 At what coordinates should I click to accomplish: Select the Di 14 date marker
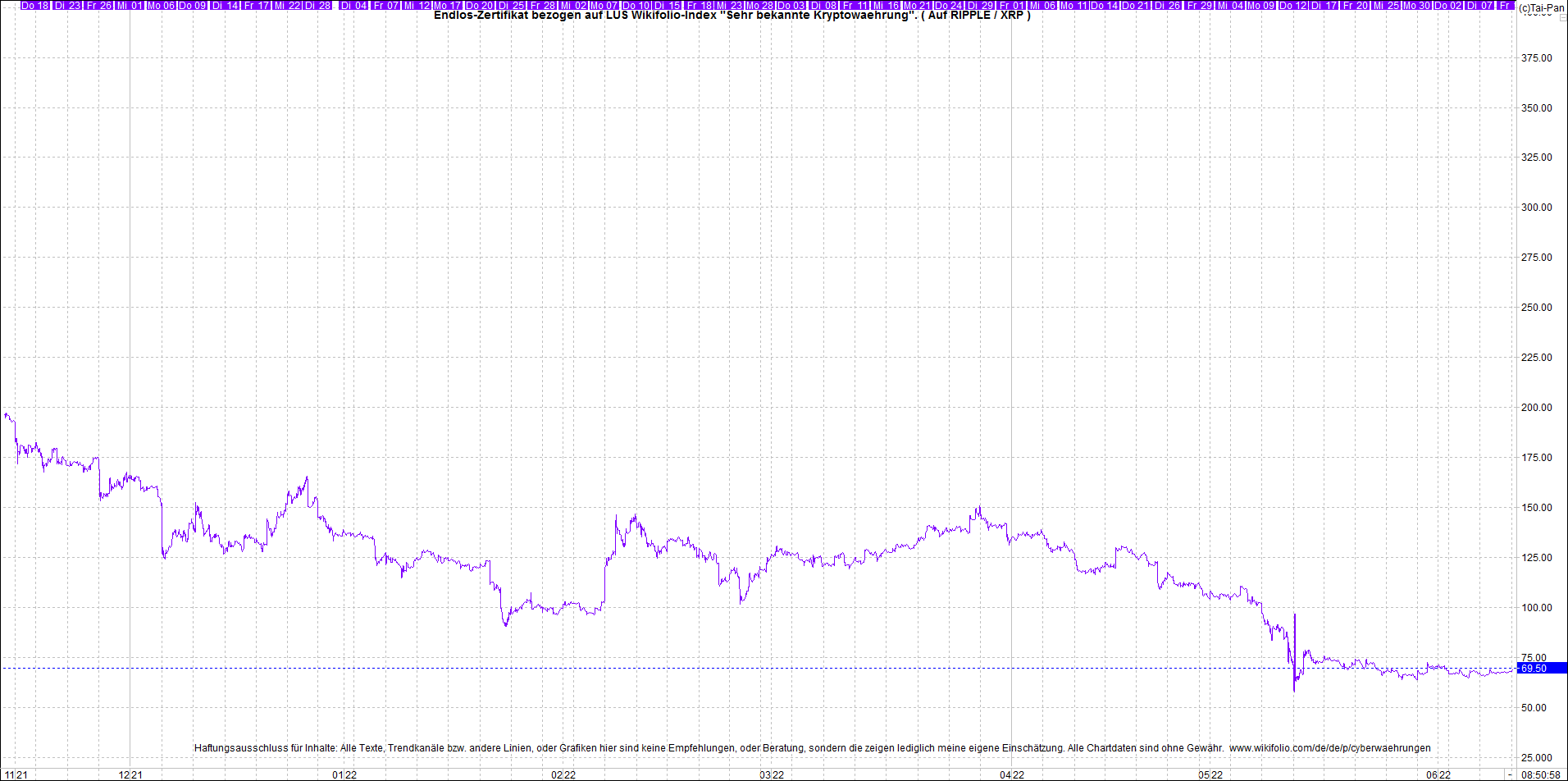tap(225, 5)
